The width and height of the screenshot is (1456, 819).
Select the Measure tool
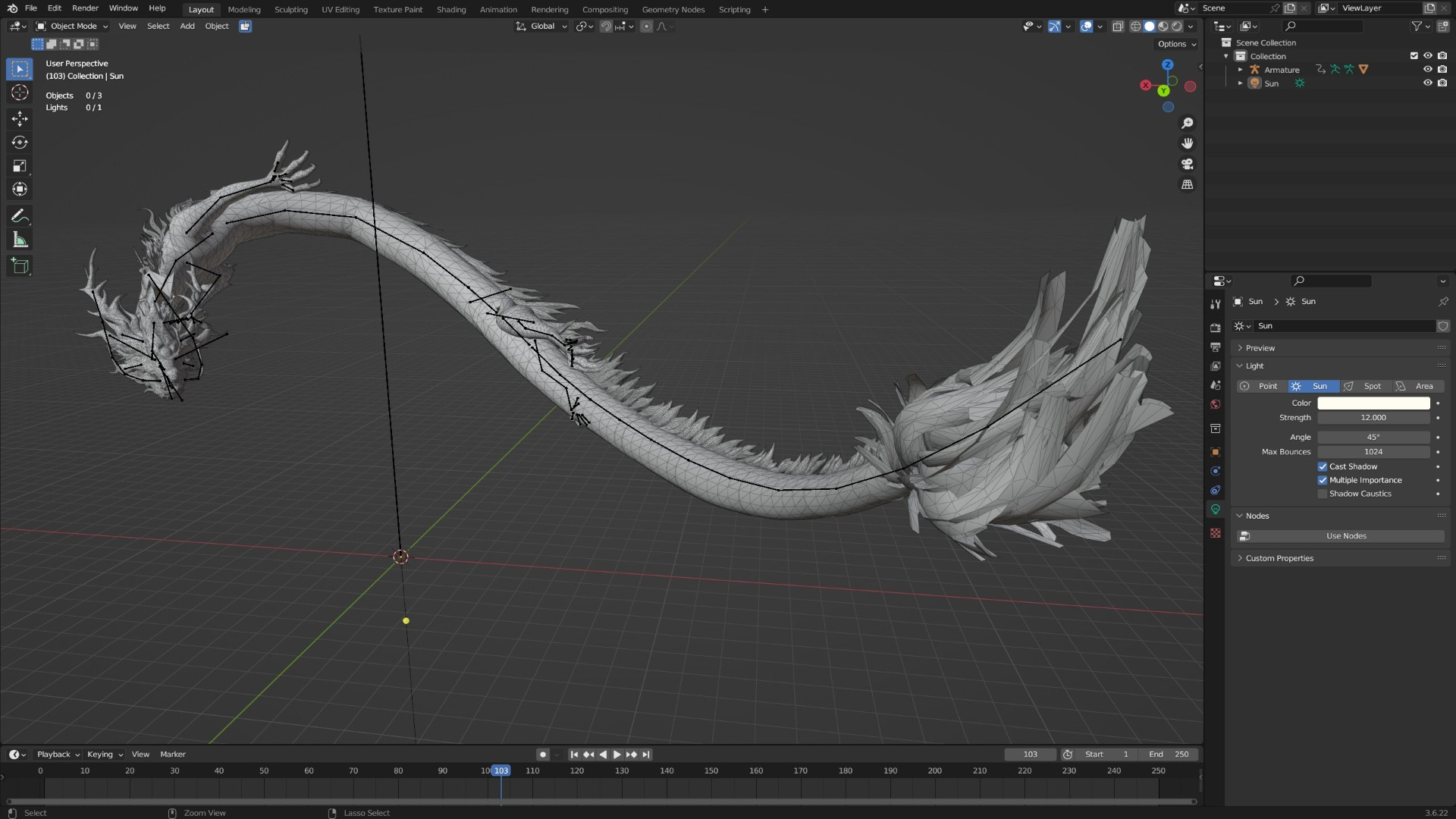point(20,240)
